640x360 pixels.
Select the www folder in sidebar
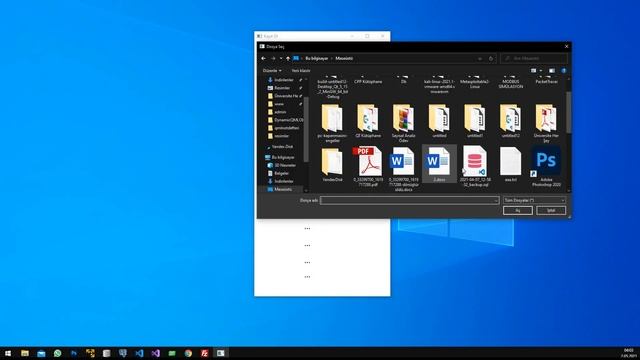tap(279, 104)
